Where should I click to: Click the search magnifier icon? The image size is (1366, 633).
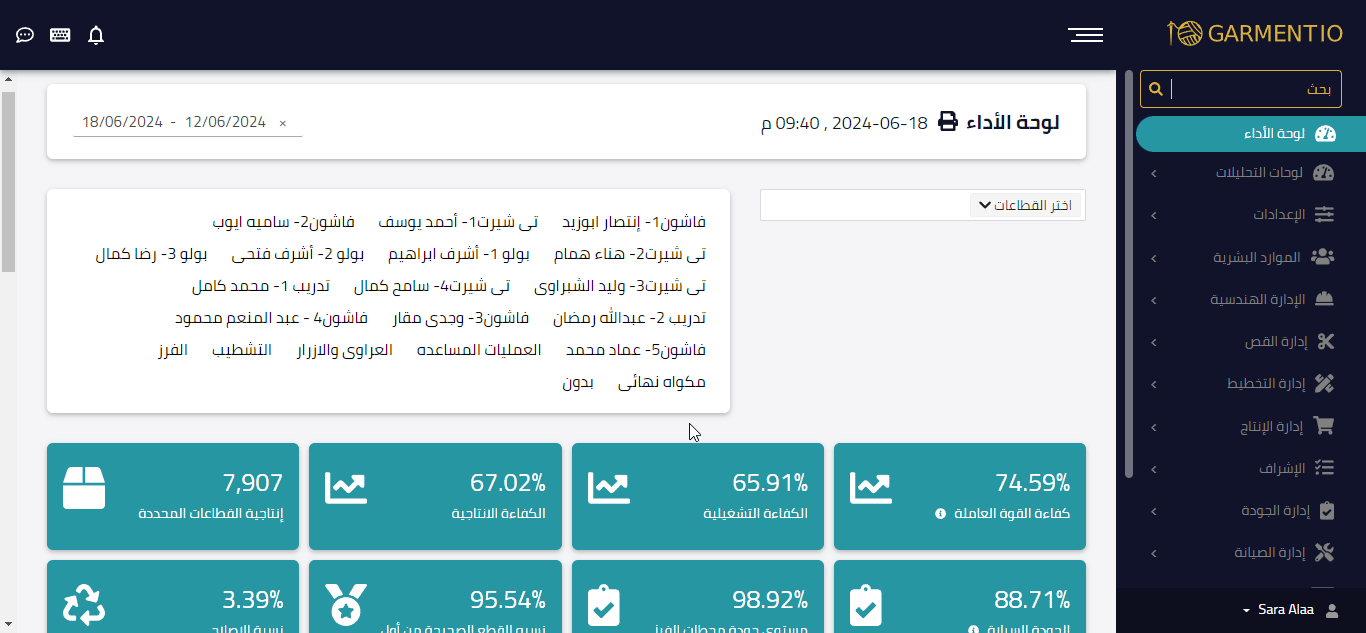click(1155, 89)
